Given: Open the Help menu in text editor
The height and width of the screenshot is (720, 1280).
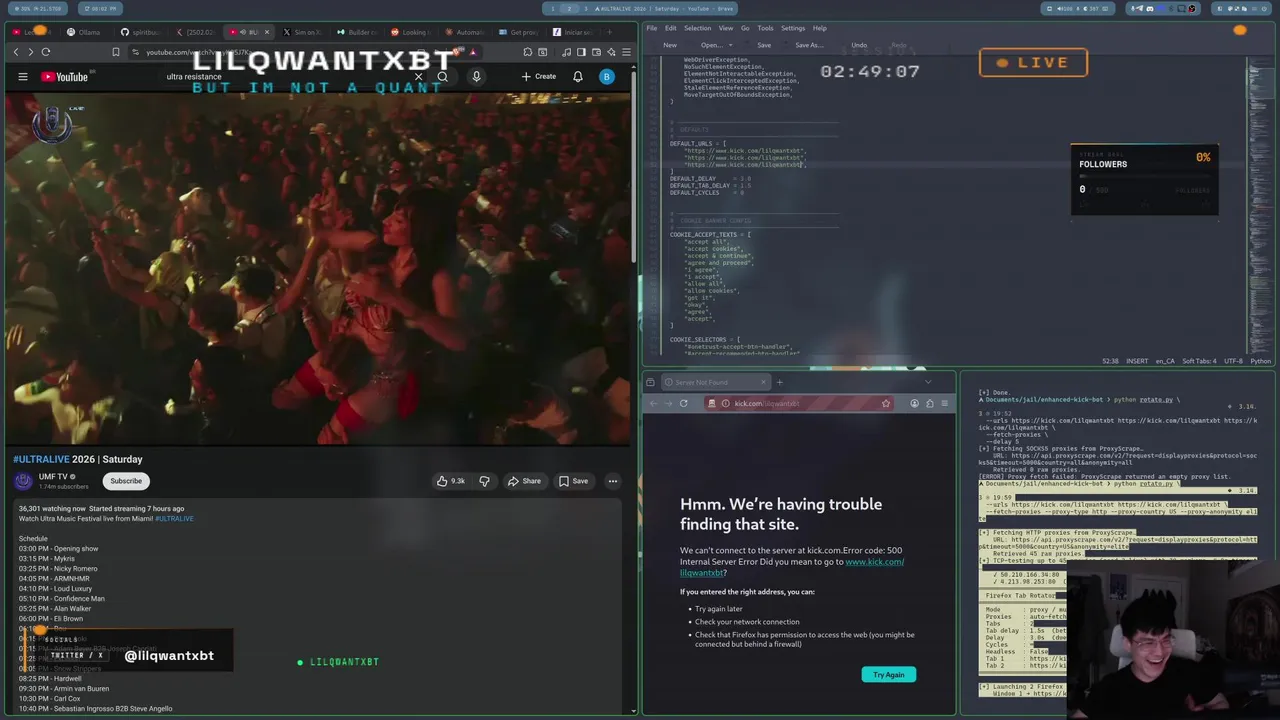Looking at the screenshot, I should (820, 28).
